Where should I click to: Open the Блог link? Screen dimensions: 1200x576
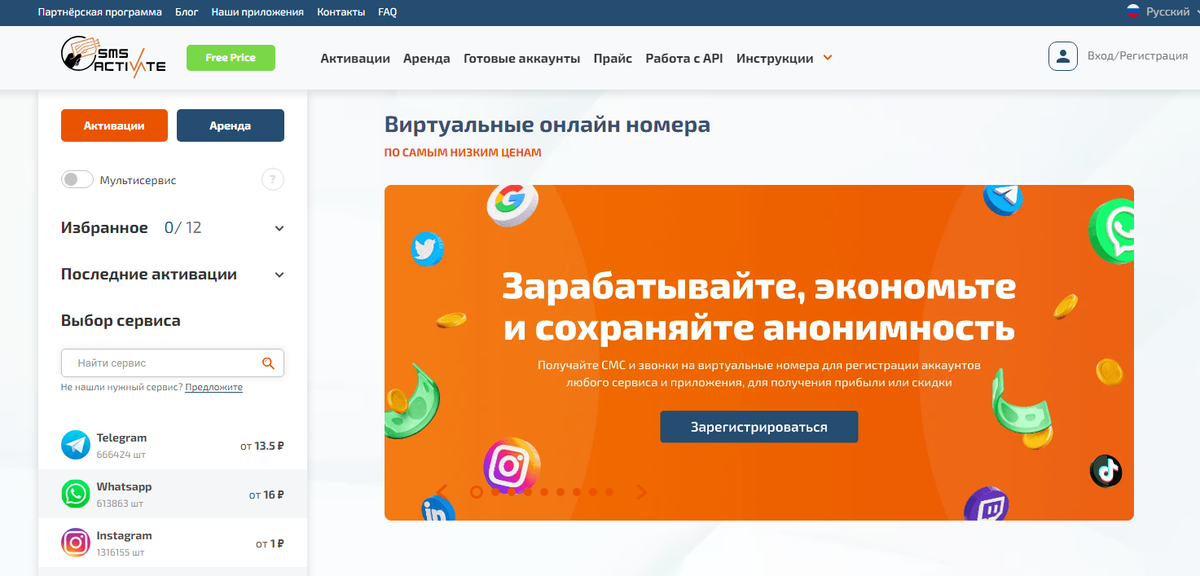[x=186, y=12]
